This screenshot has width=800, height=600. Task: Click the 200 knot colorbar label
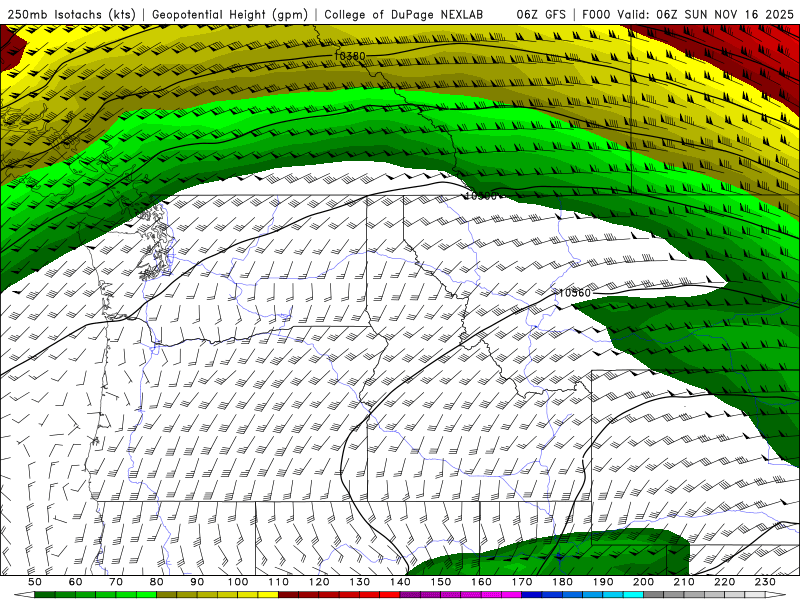pos(644,582)
